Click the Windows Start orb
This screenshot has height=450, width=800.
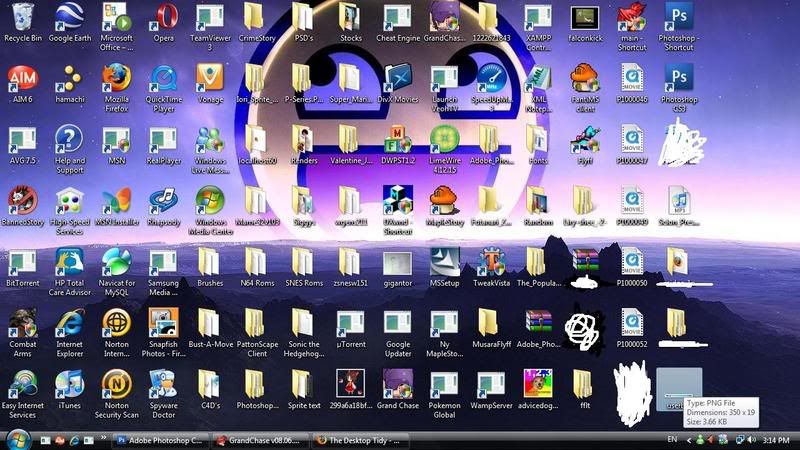17,438
